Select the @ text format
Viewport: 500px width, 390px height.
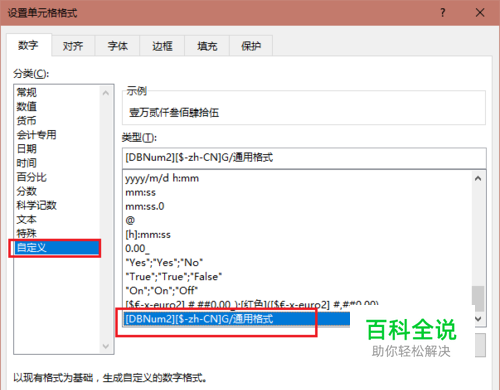(x=130, y=220)
